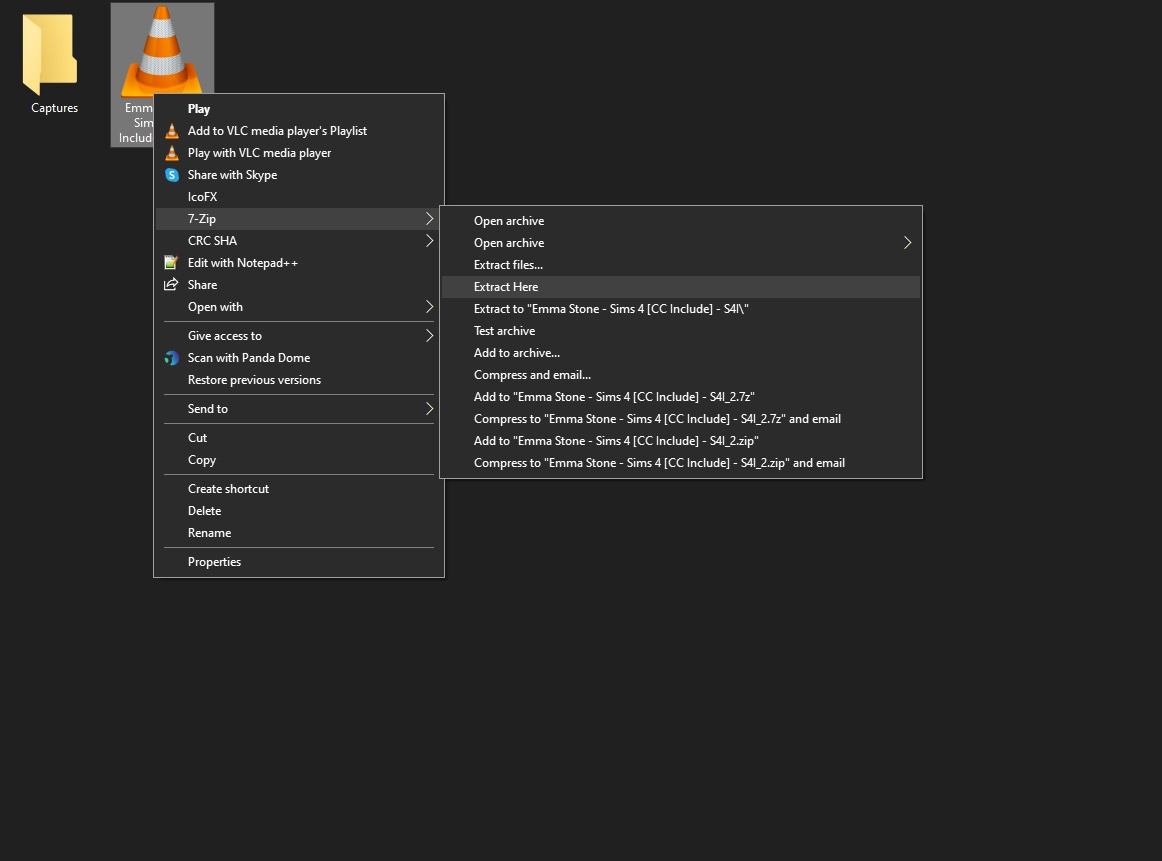Open IcoFX menu entry

[x=299, y=197]
